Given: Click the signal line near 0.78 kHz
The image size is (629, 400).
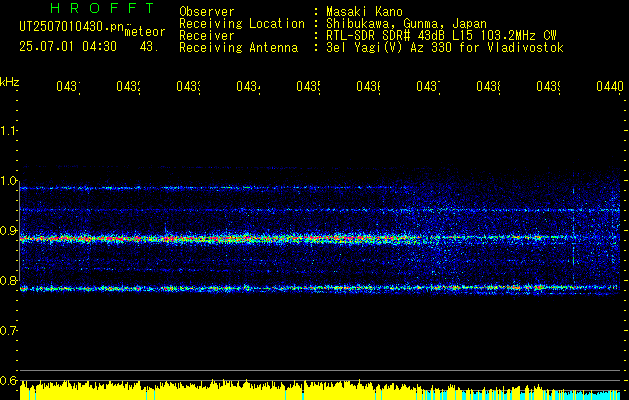Looking at the screenshot, I should 320,288.
